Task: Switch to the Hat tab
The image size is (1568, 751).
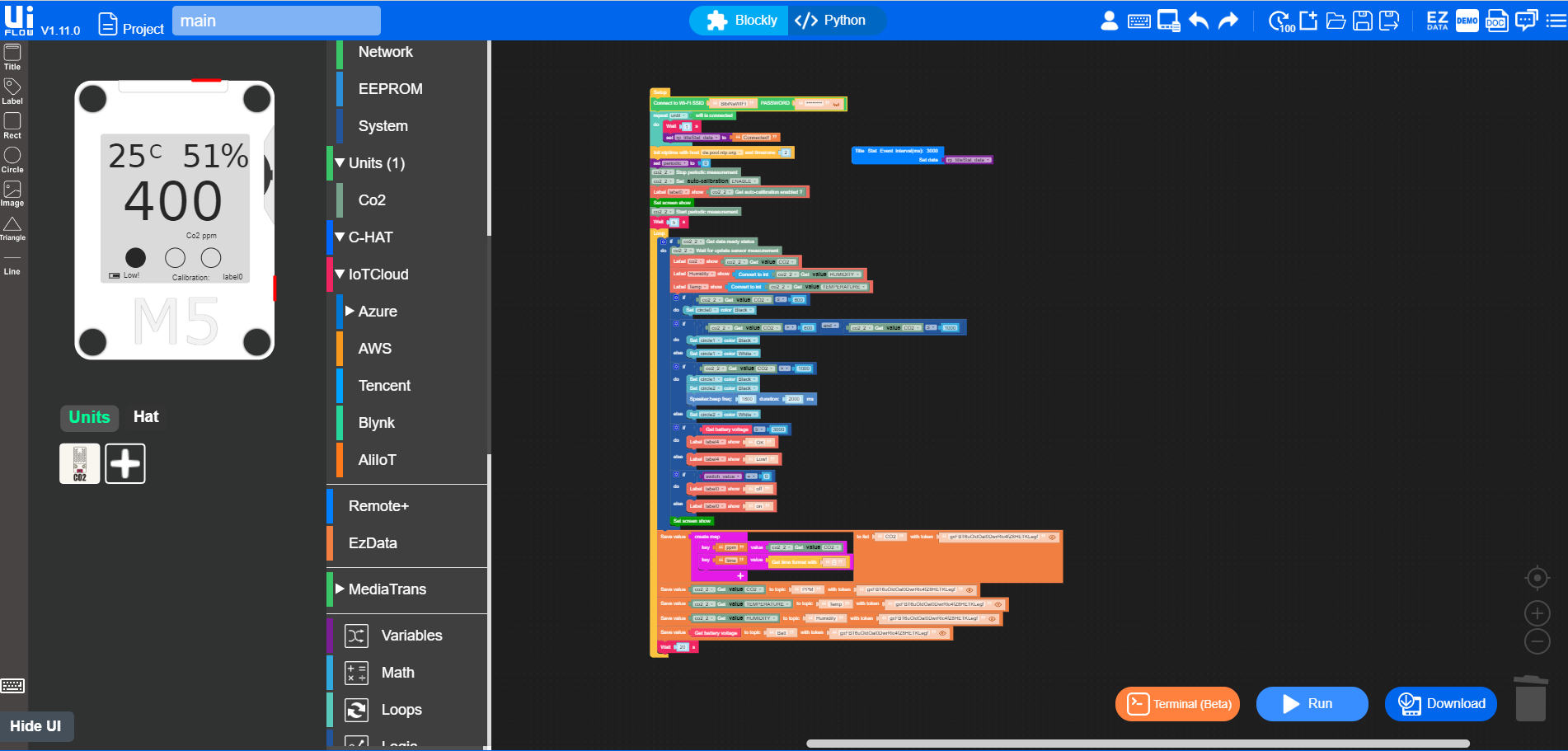Action: pos(146,417)
